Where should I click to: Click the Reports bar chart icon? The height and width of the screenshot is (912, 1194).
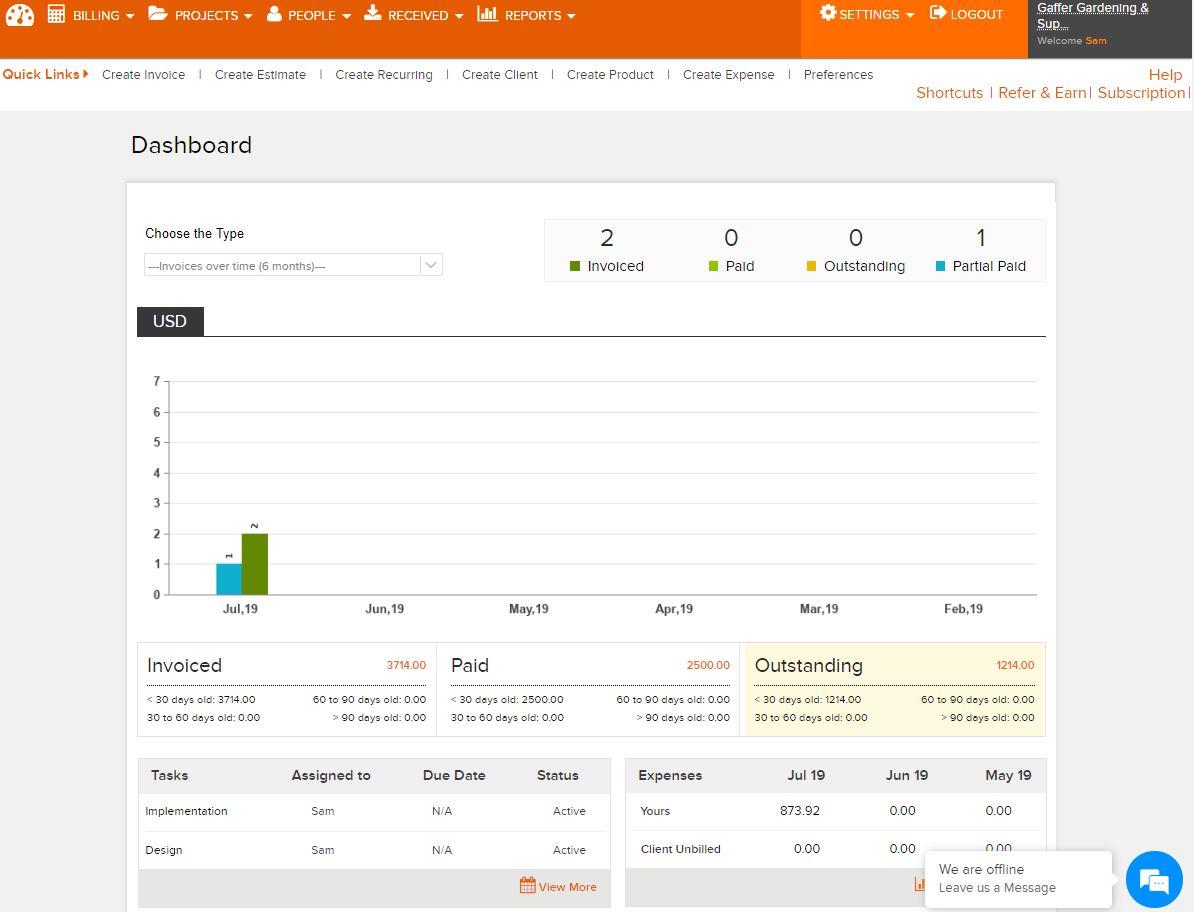[x=487, y=14]
